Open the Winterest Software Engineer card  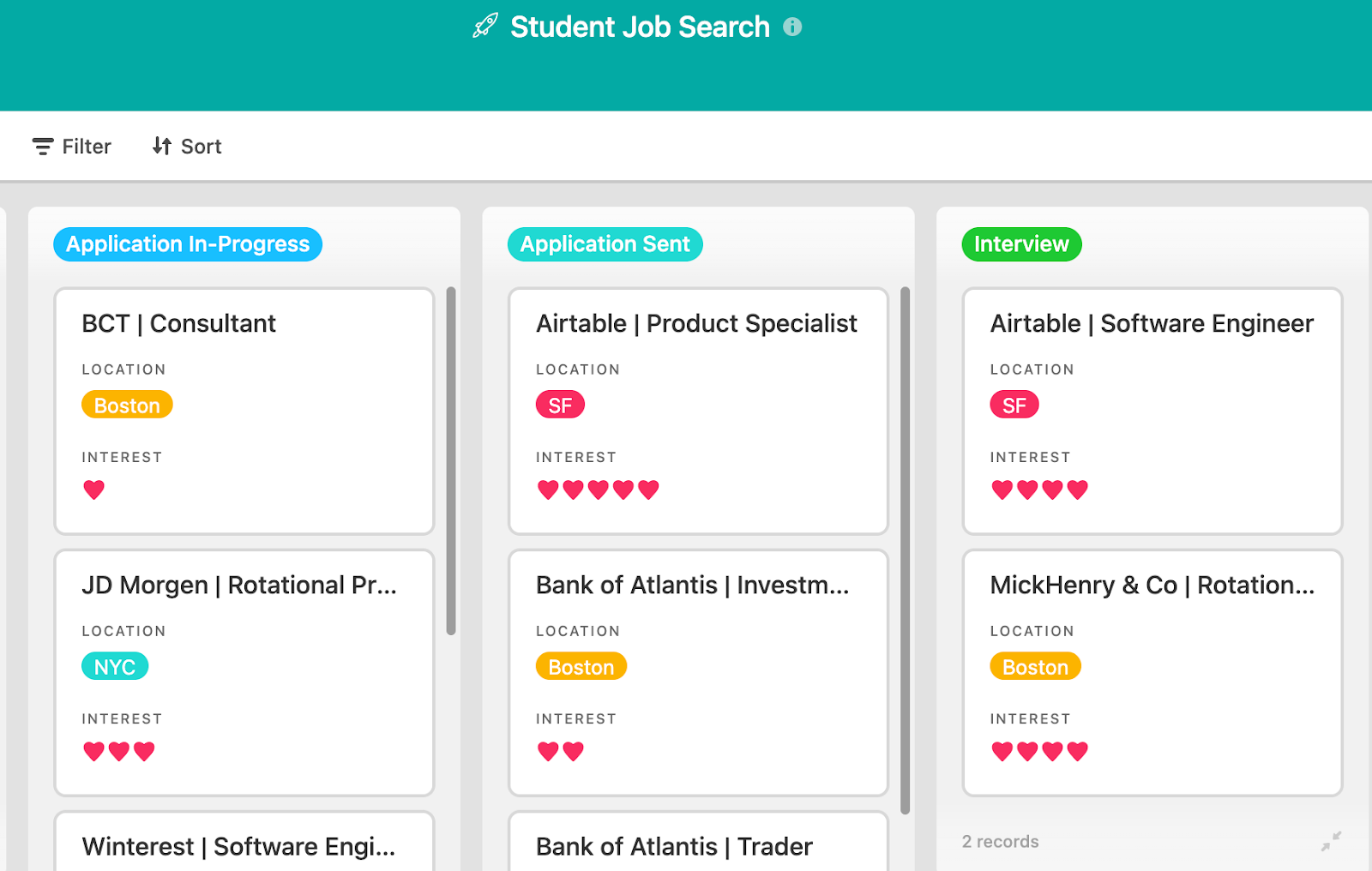244,842
